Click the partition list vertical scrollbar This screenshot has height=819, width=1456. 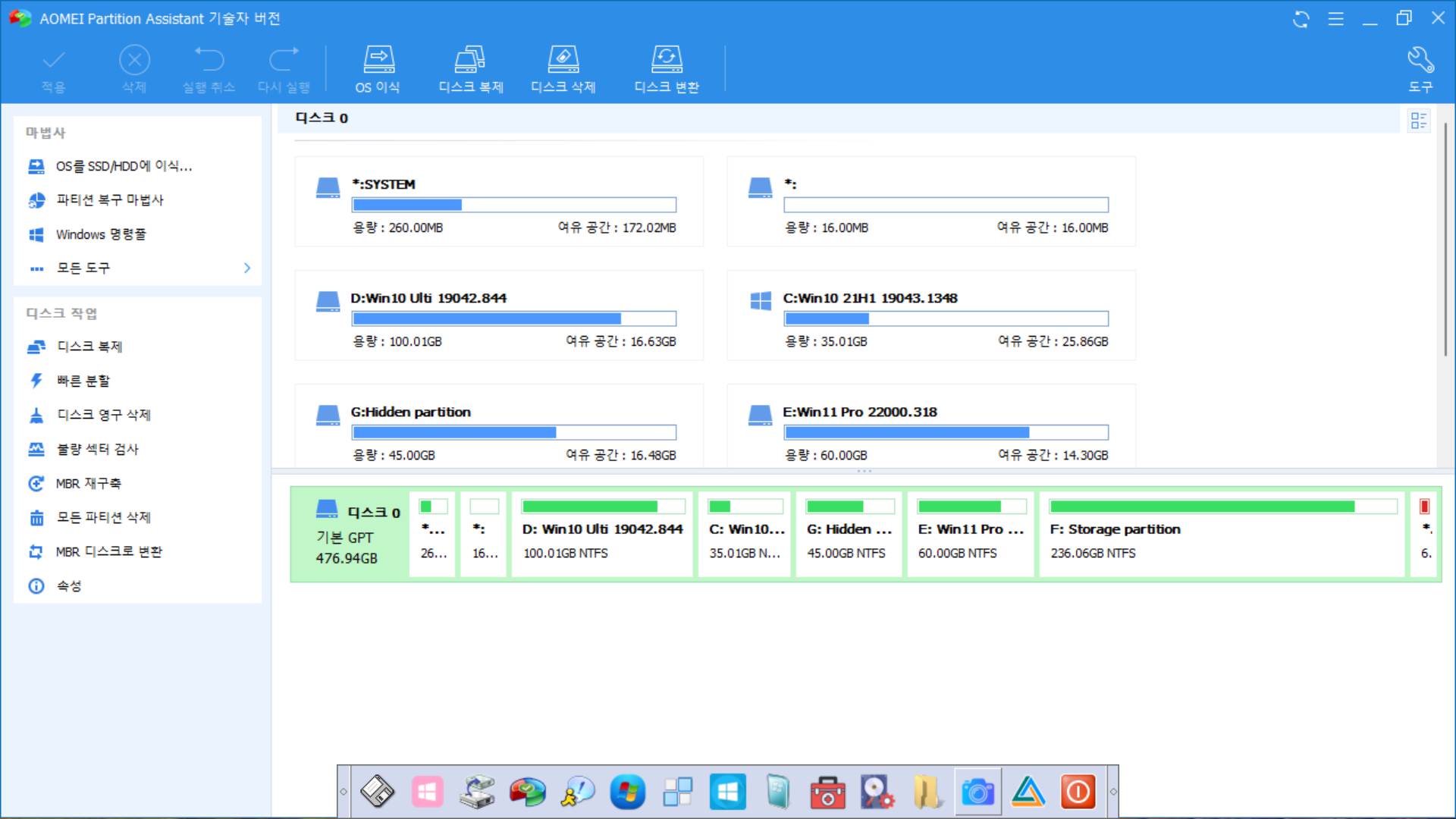click(1445, 239)
